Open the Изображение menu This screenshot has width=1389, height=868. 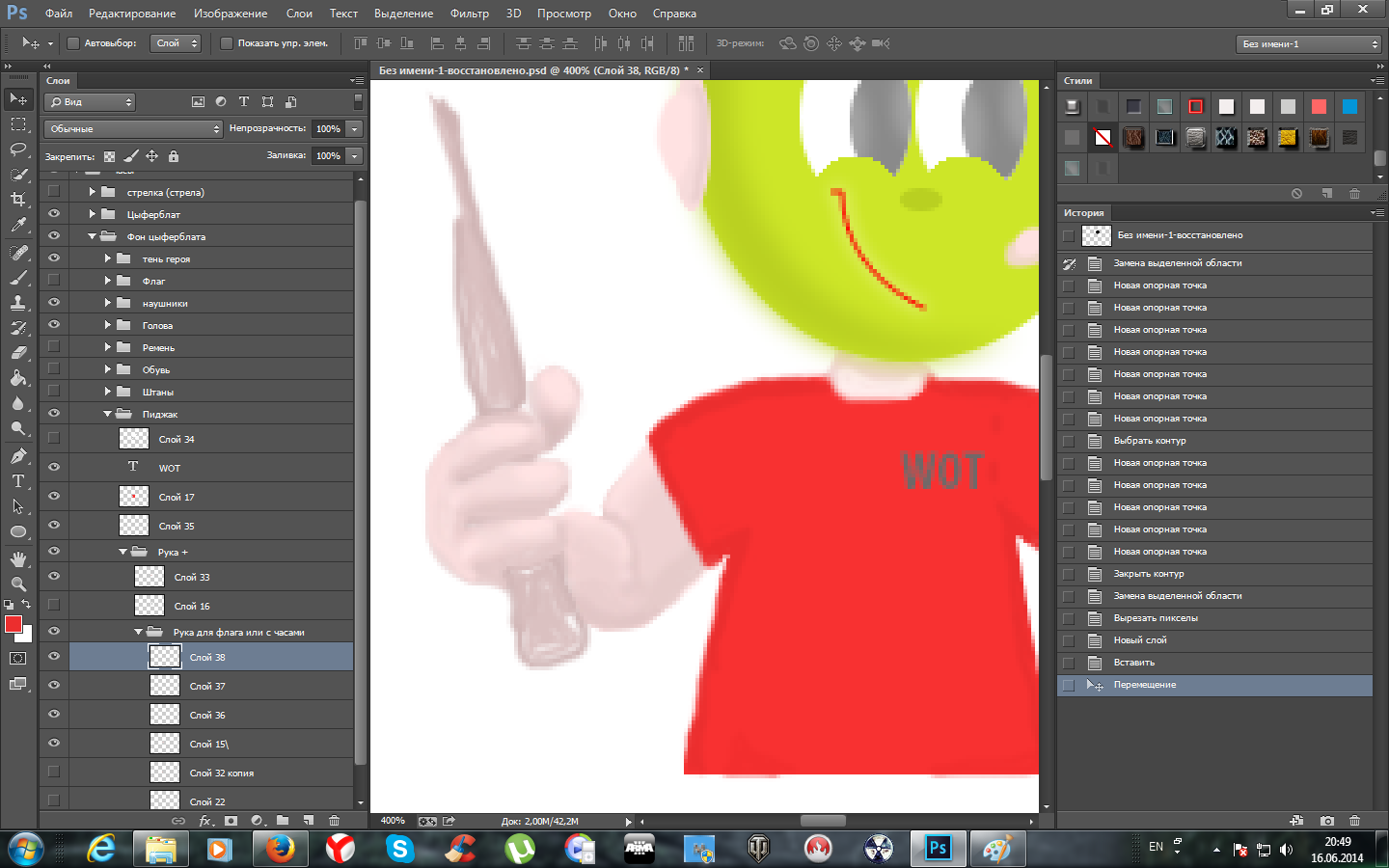coord(231,14)
